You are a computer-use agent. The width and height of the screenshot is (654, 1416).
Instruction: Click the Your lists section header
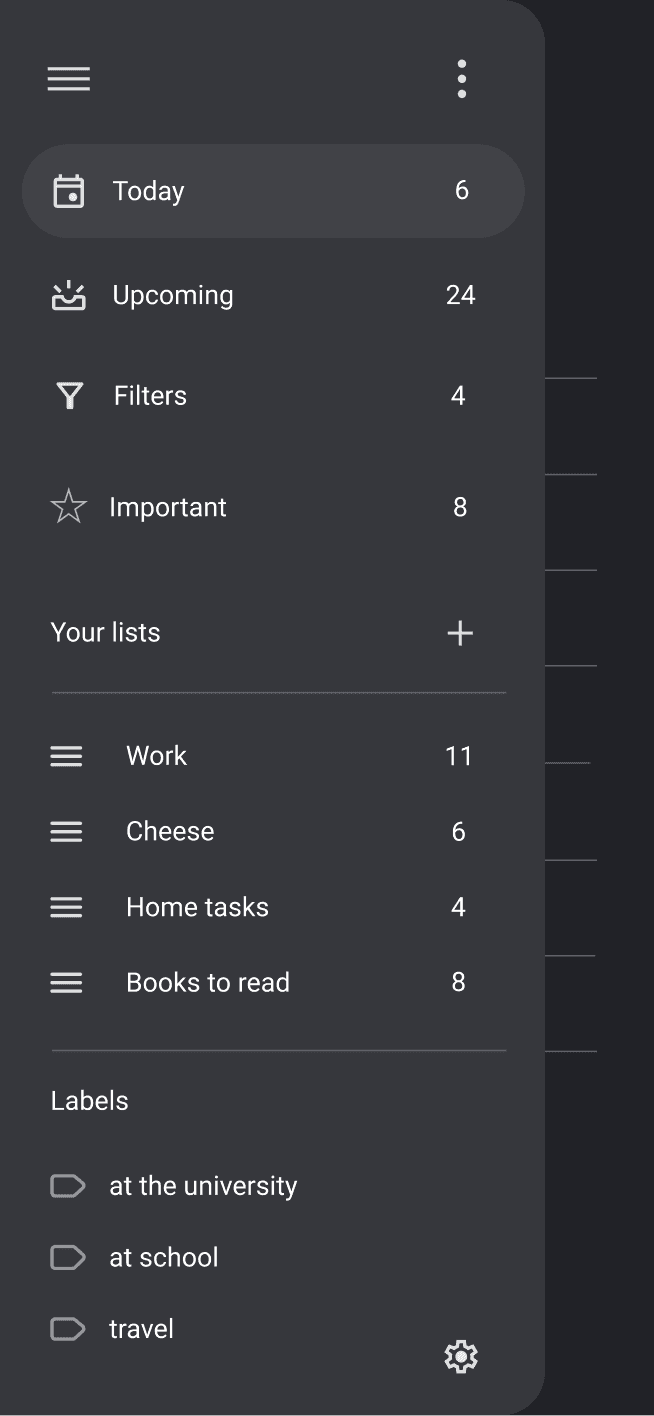pyautogui.click(x=105, y=632)
